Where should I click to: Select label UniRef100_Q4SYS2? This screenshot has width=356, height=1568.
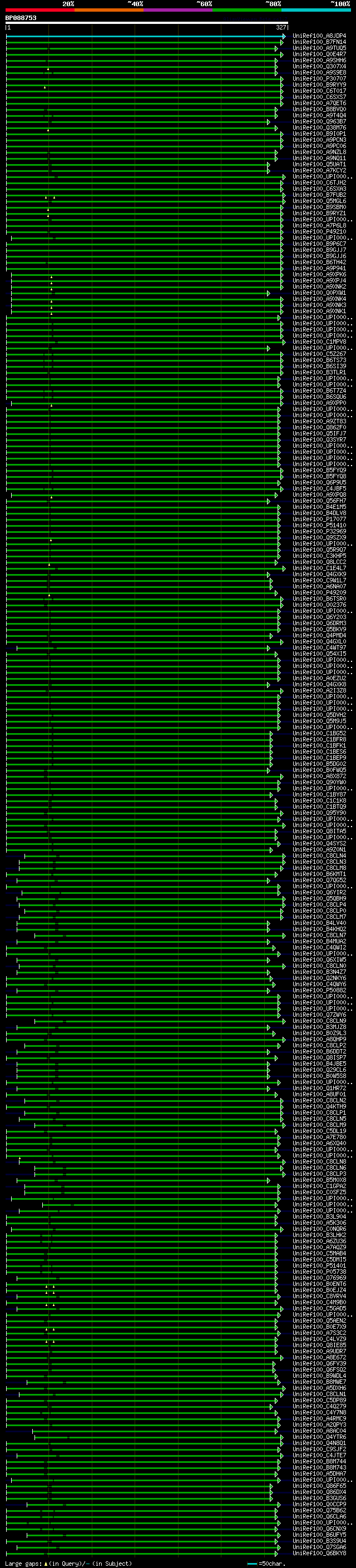(x=319, y=844)
